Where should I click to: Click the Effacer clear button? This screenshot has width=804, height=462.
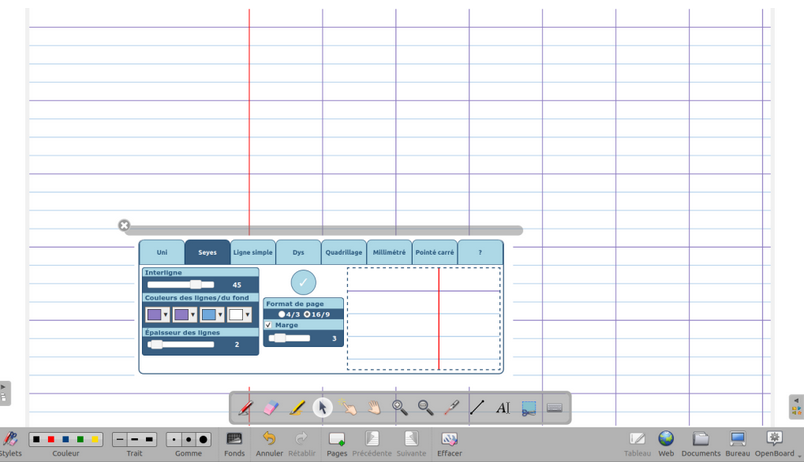tap(449, 444)
